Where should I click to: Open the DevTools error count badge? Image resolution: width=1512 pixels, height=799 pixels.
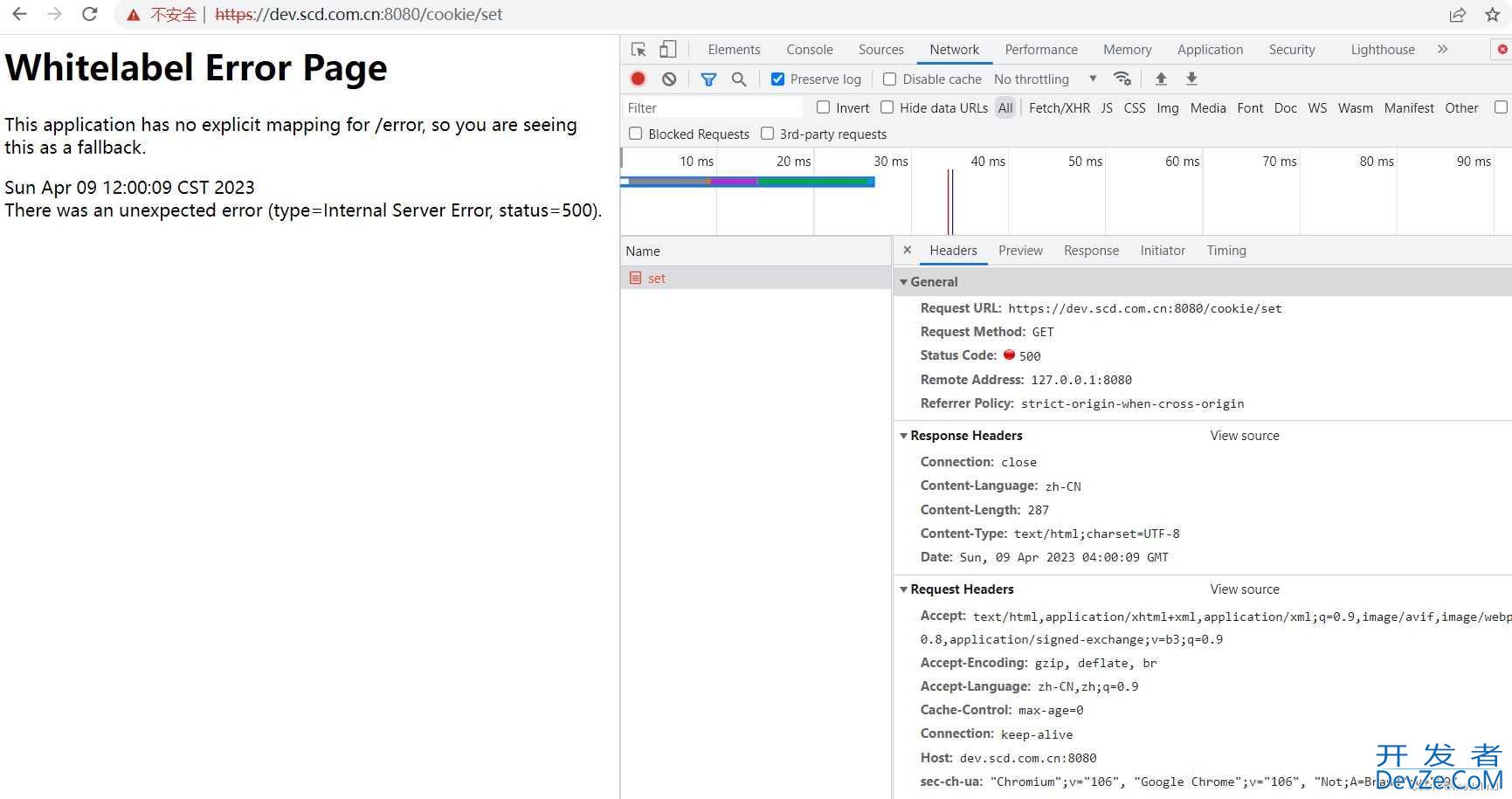1502,49
